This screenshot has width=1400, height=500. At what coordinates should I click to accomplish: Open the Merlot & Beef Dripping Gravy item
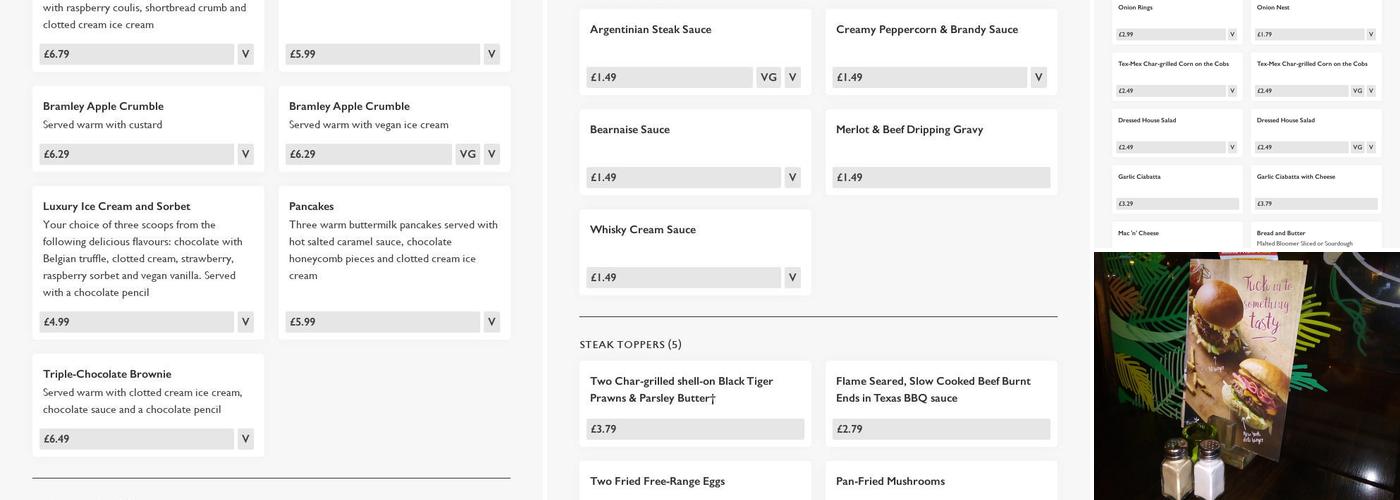click(x=909, y=130)
